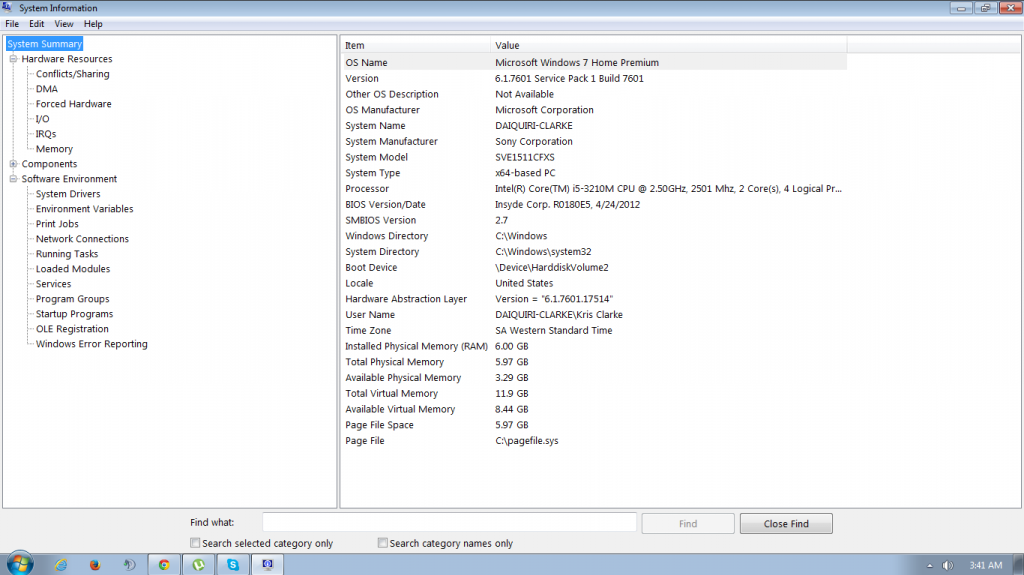Select Forced Hardware tree item
1024x575 pixels.
73,104
